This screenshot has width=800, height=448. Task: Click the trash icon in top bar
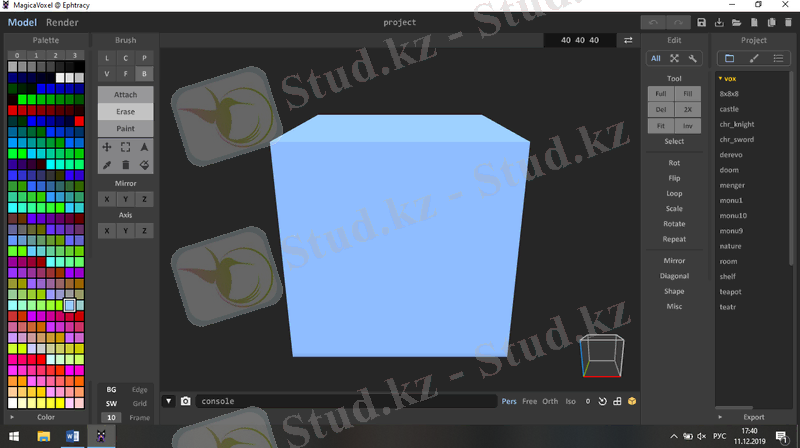point(788,22)
